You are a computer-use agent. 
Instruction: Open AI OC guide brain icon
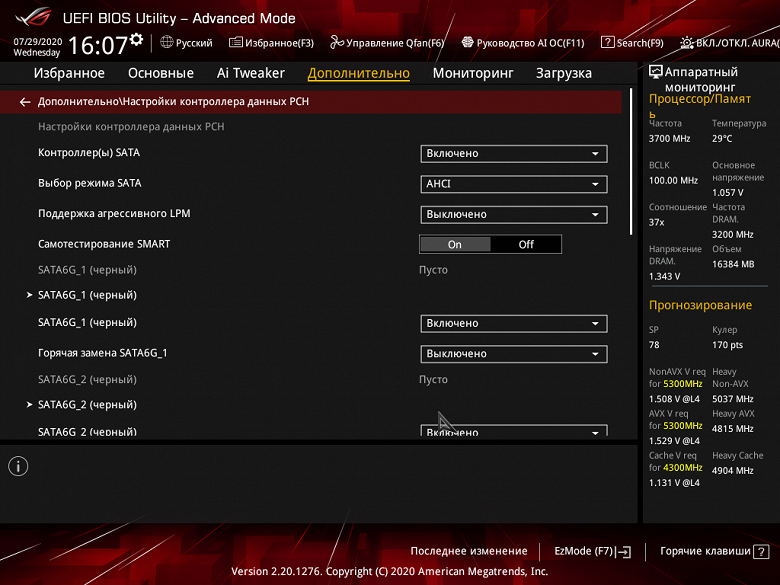point(467,42)
